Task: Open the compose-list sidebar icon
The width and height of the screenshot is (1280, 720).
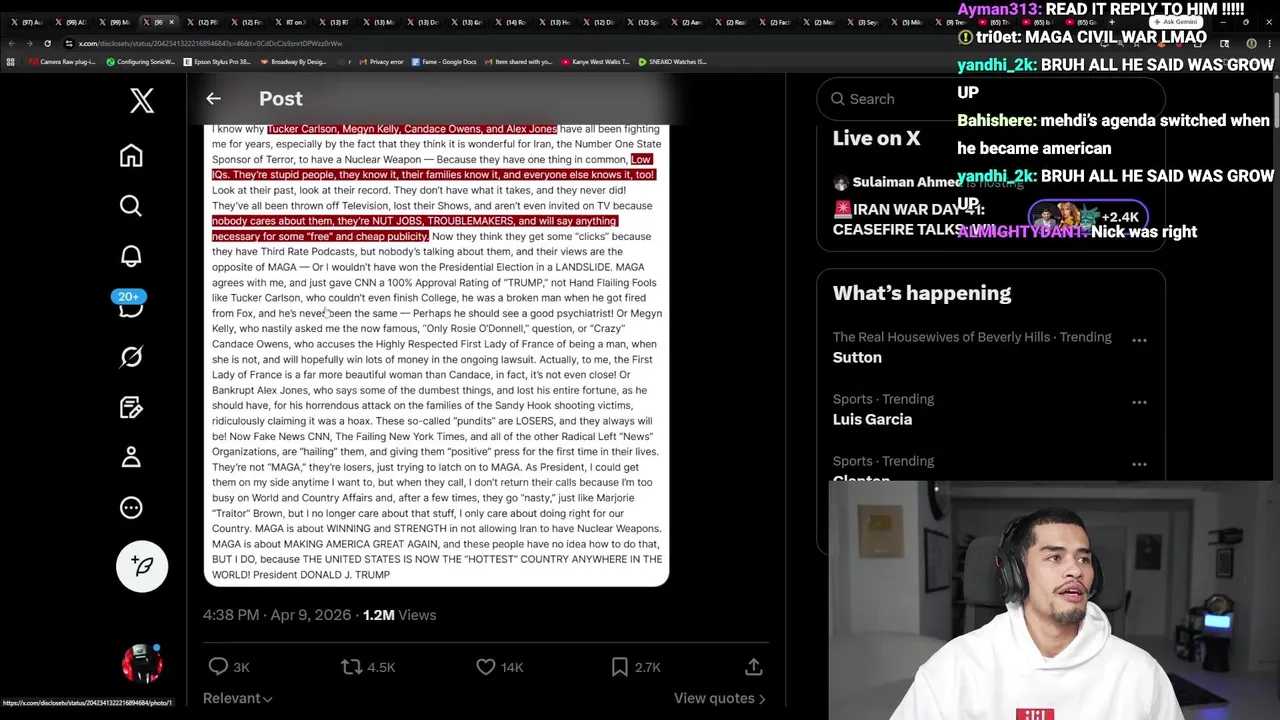Action: point(131,407)
